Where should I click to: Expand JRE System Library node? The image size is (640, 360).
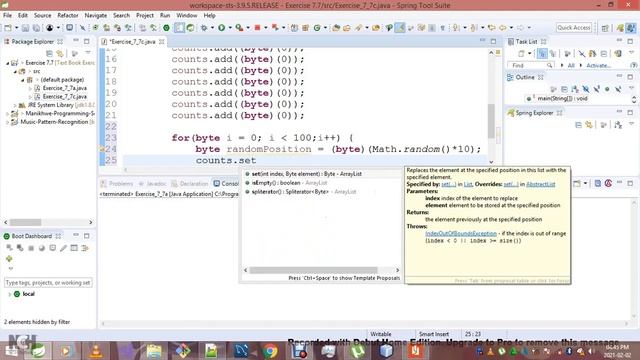[x=15, y=105]
